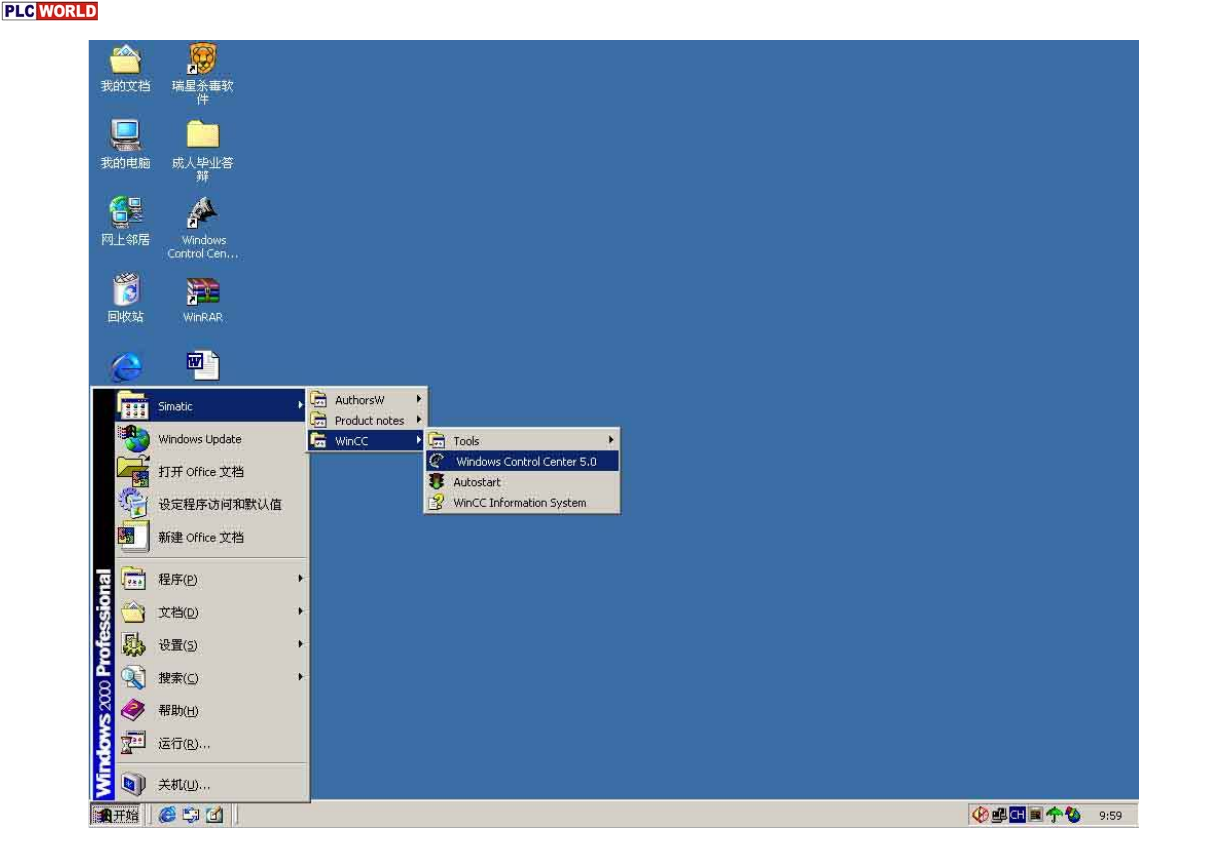Open 设定程序访问和默认值 entry

[211, 504]
